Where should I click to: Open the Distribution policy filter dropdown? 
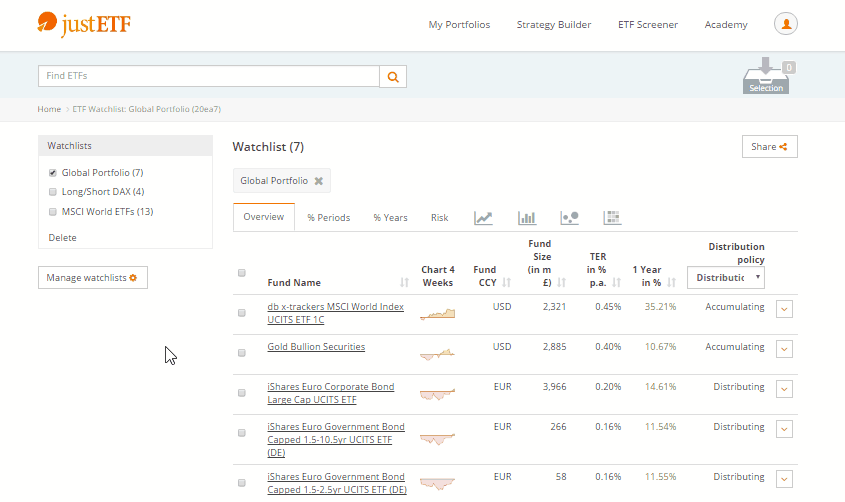pos(725,277)
